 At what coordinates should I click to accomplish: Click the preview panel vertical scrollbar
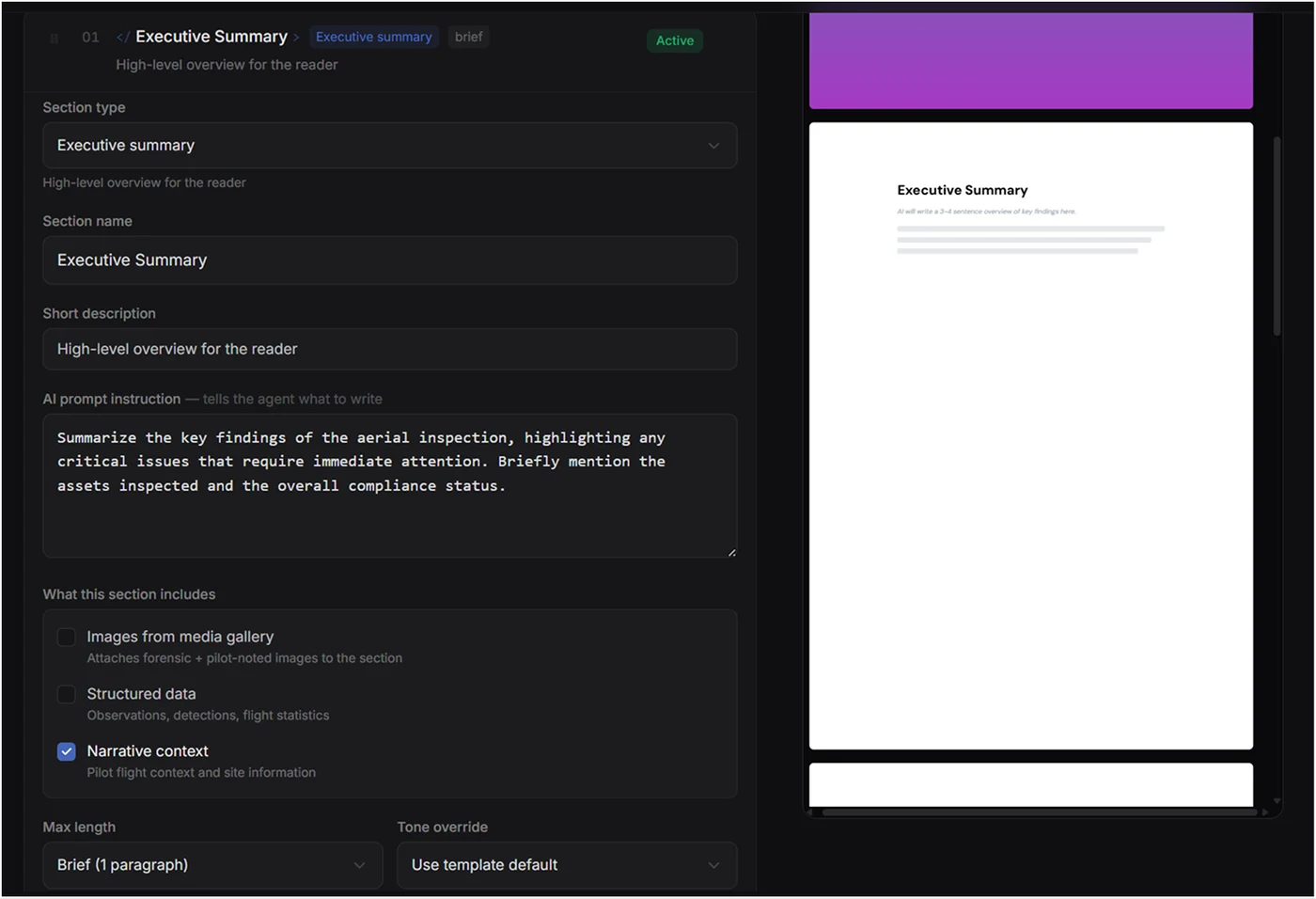(x=1277, y=237)
